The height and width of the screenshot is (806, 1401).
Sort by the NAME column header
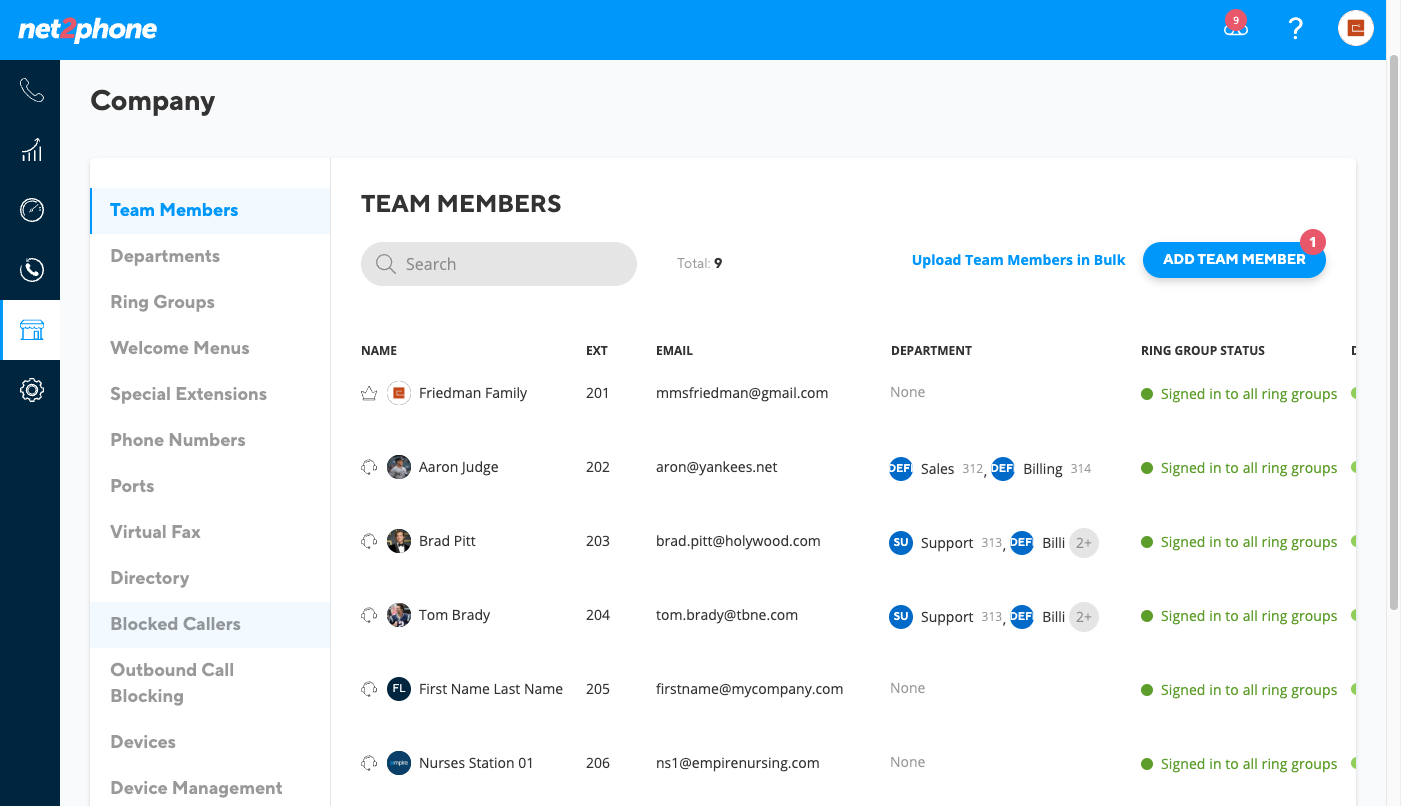tap(379, 351)
